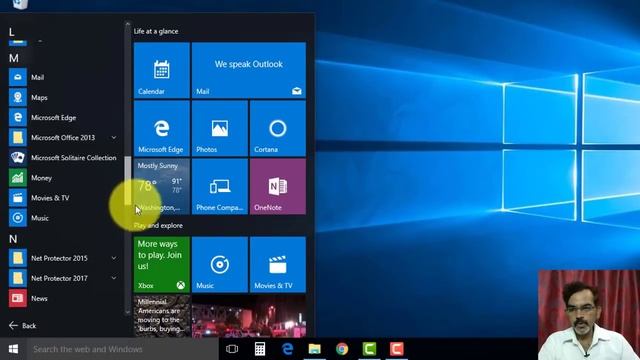The image size is (640, 360).
Task: Open Music icon in app list
Action: [x=18, y=218]
